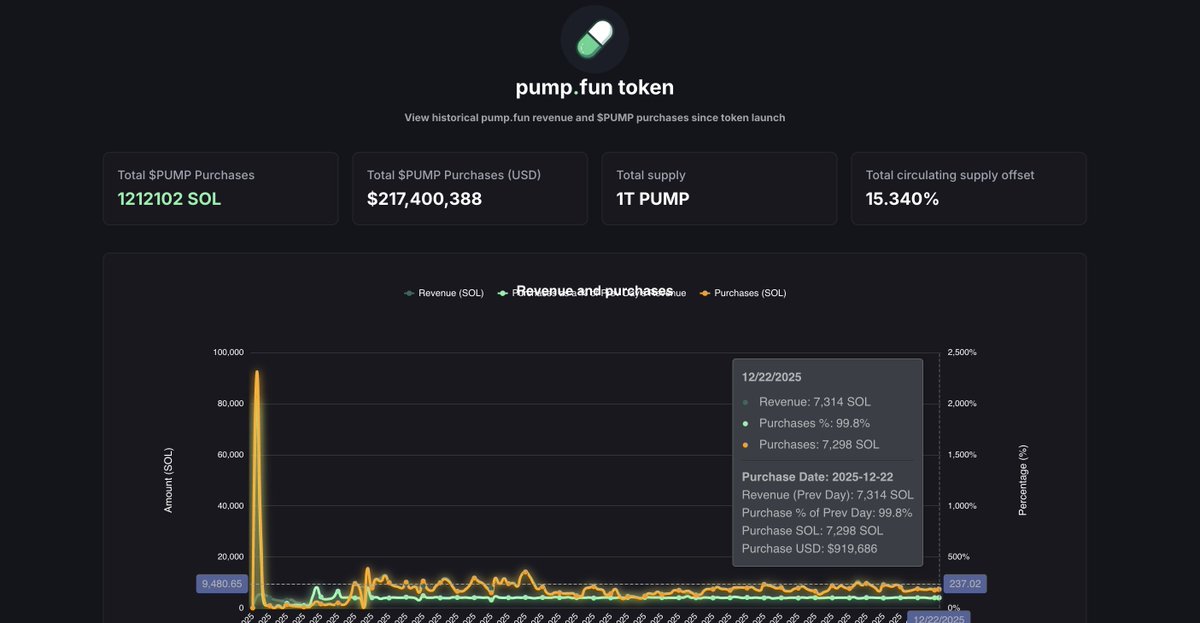The width and height of the screenshot is (1200, 623).
Task: Click the Revenue and purchases chart title
Action: click(x=594, y=290)
